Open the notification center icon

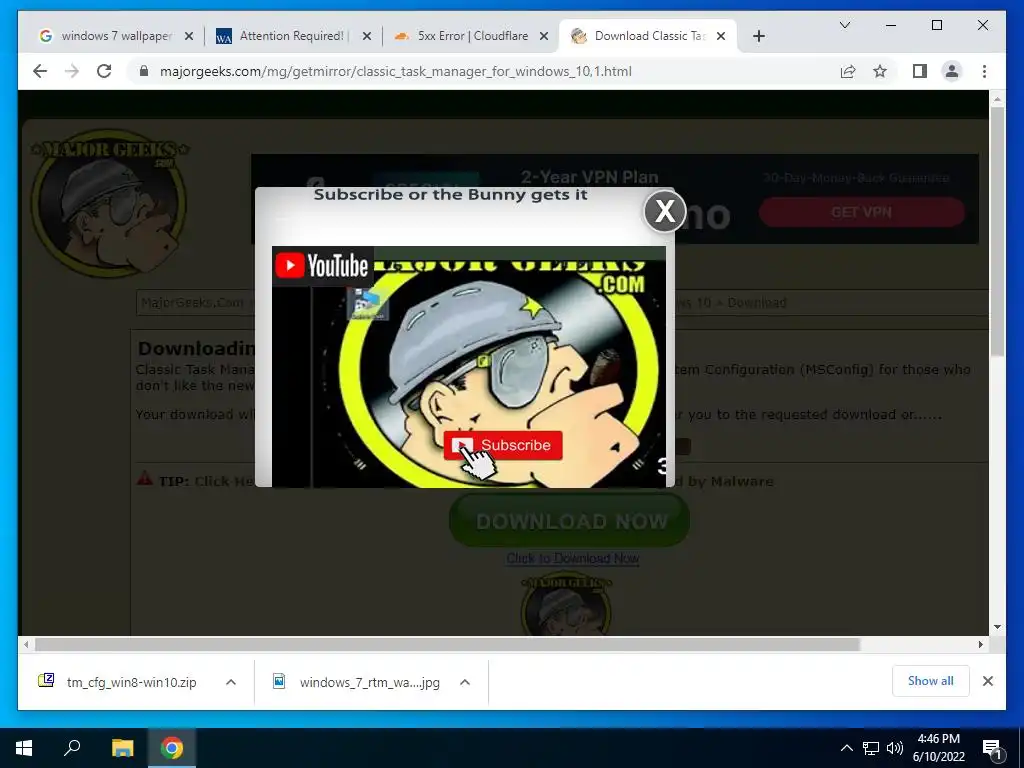tap(993, 749)
